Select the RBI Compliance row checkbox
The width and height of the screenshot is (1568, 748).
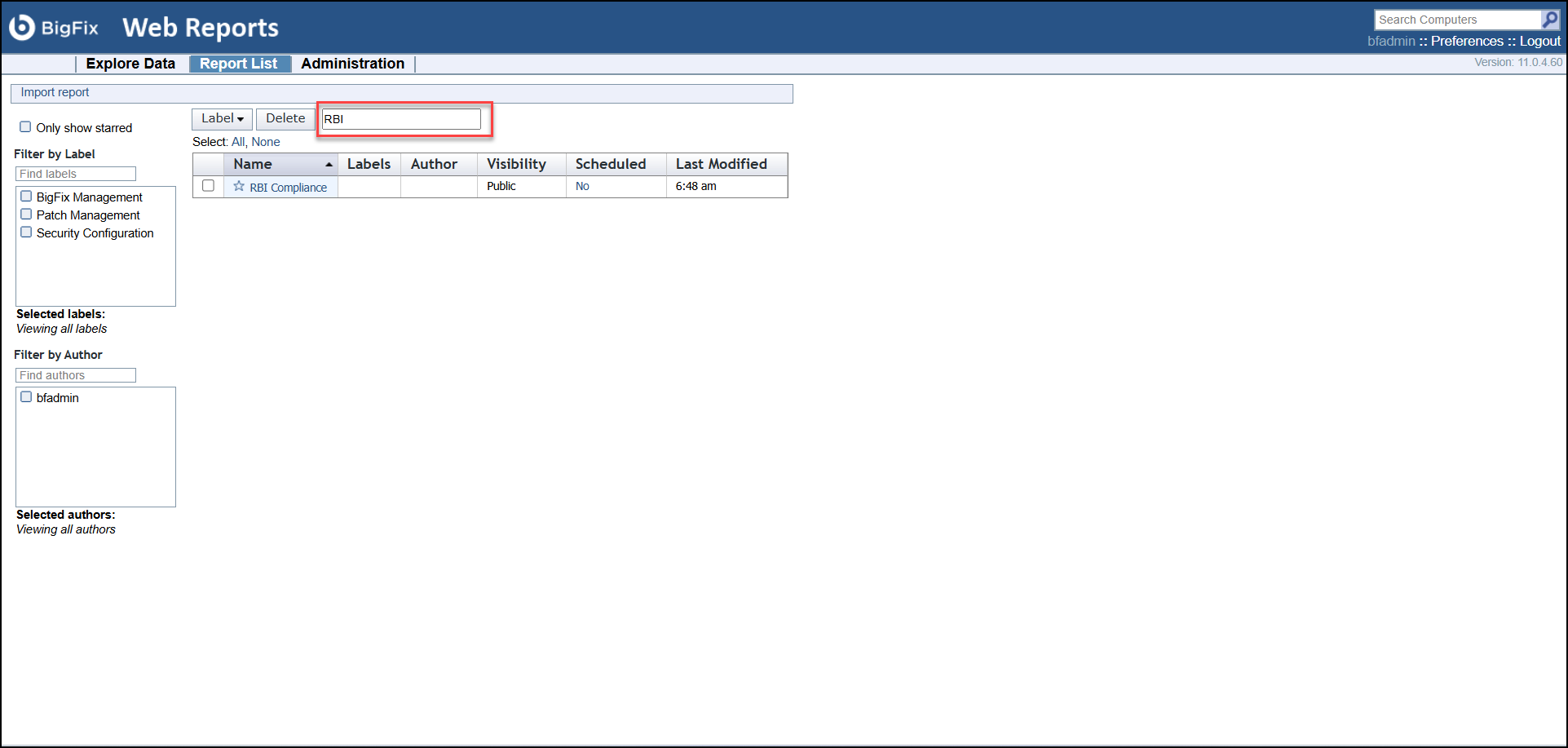[x=208, y=186]
